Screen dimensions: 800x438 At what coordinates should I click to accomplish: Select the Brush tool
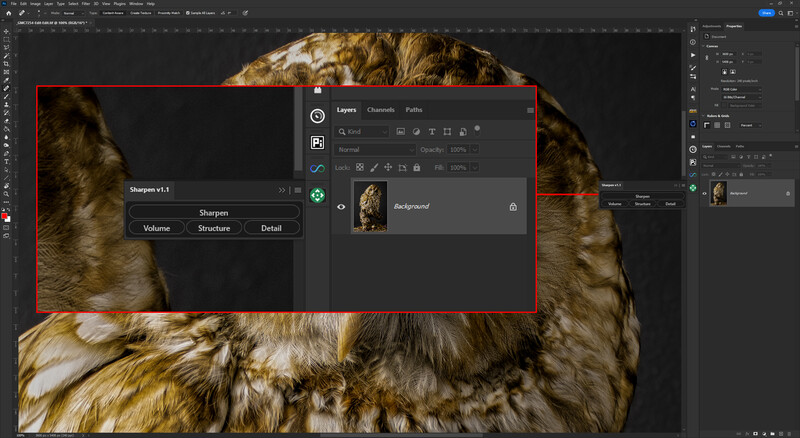6,96
